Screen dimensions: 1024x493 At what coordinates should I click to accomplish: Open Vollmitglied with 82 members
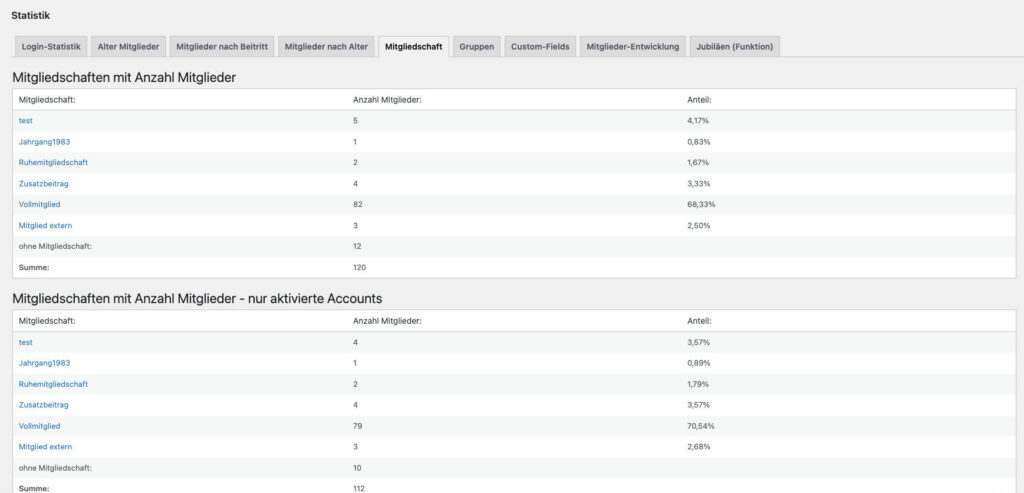[39, 205]
